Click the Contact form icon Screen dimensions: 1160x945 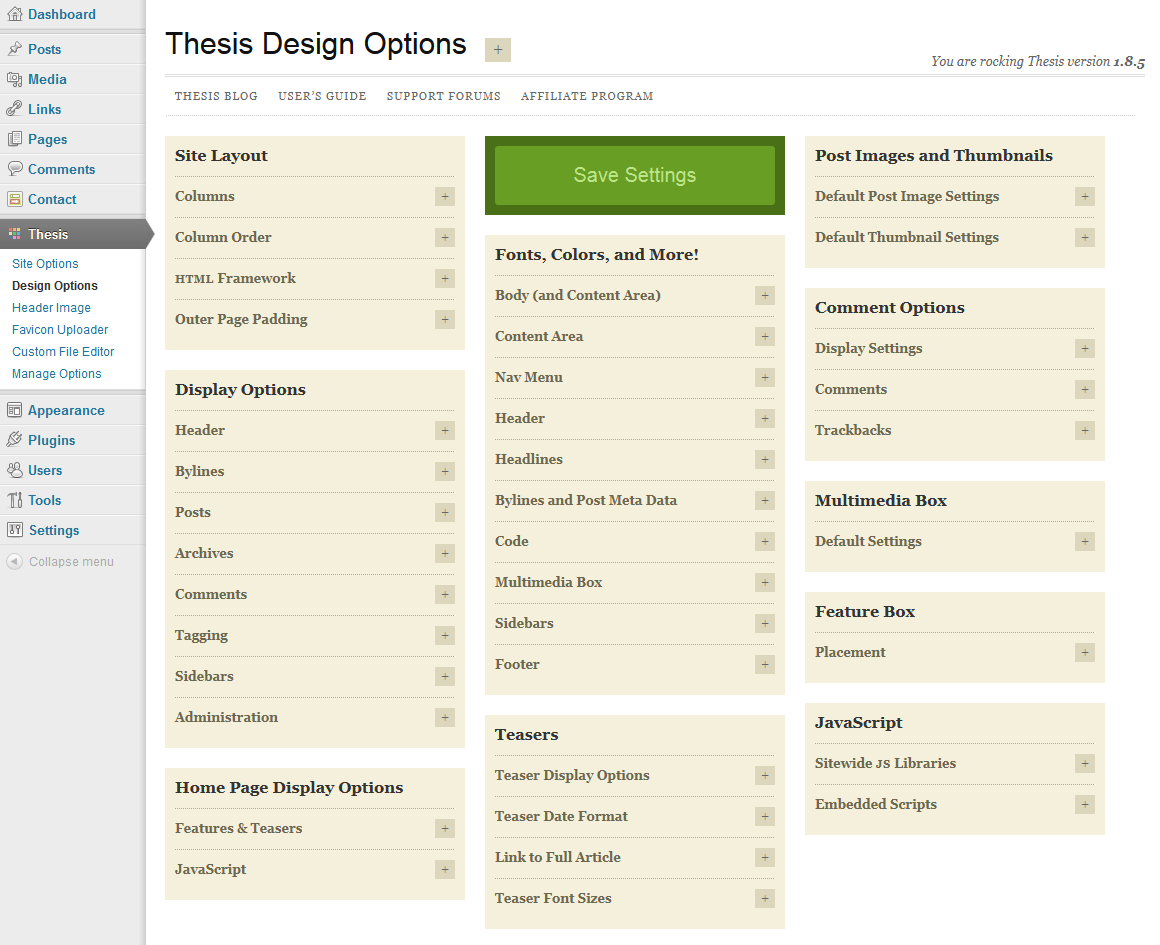point(14,199)
